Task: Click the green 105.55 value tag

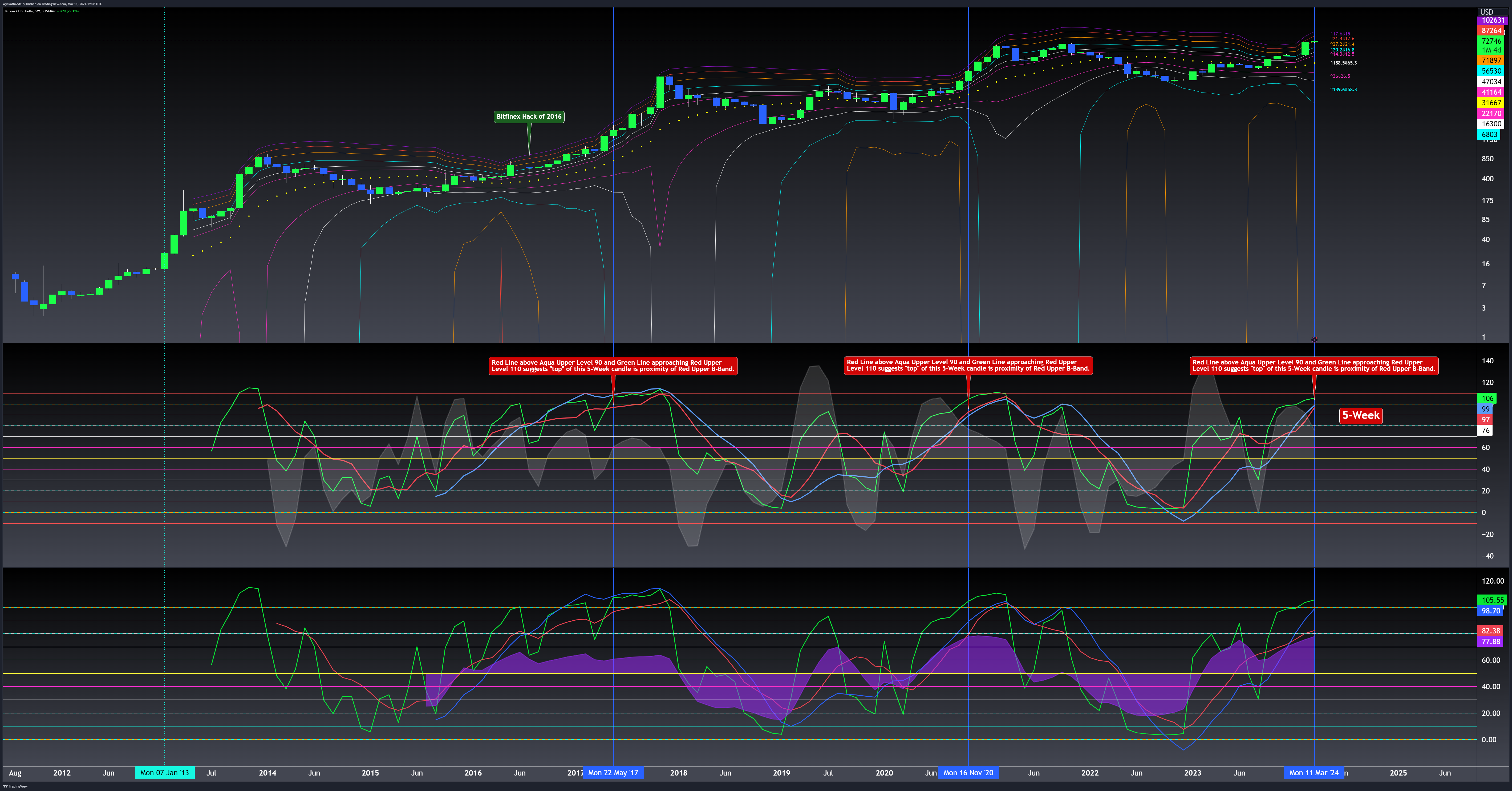Action: coord(1492,600)
